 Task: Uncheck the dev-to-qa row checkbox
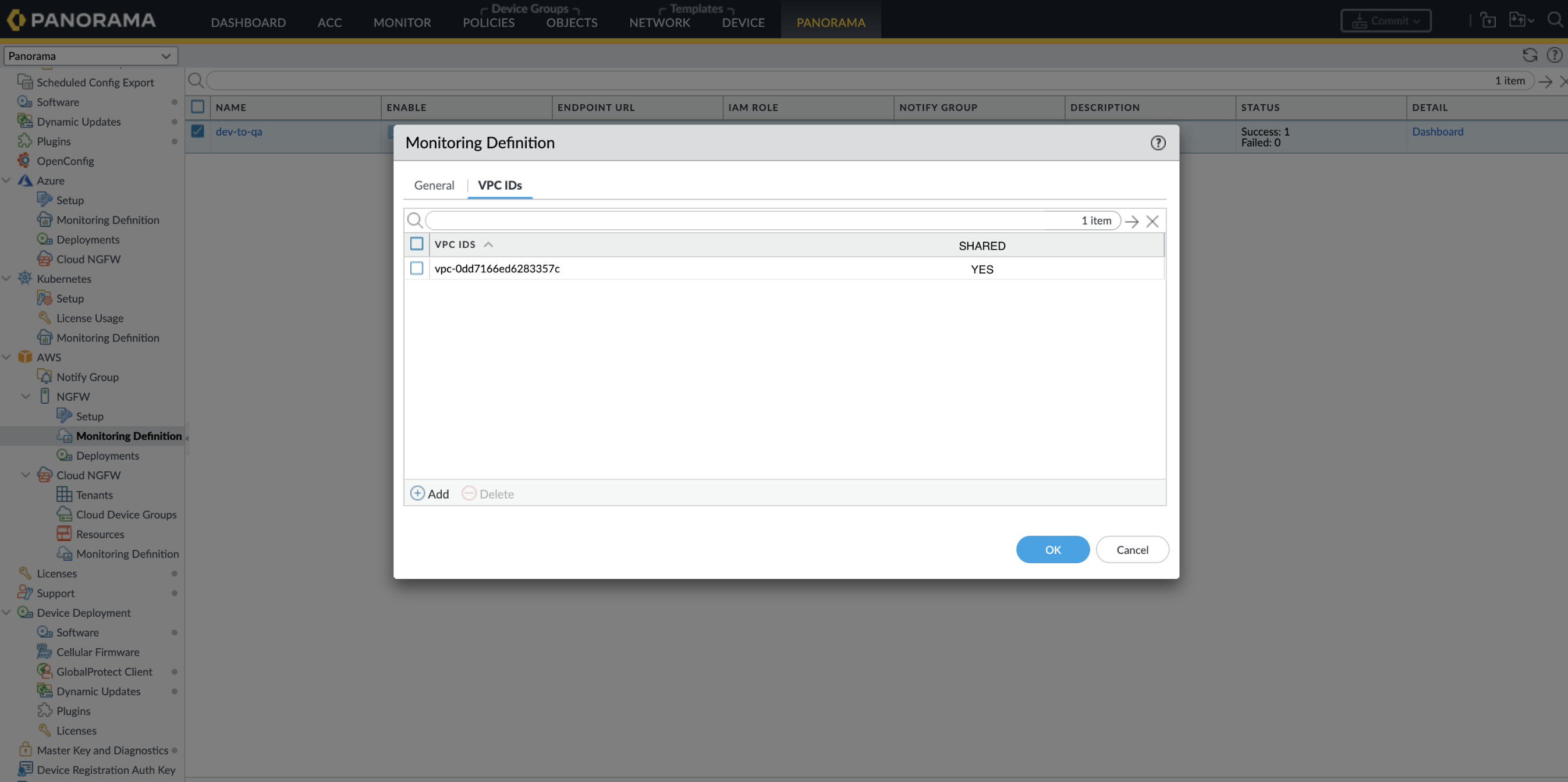coord(197,131)
